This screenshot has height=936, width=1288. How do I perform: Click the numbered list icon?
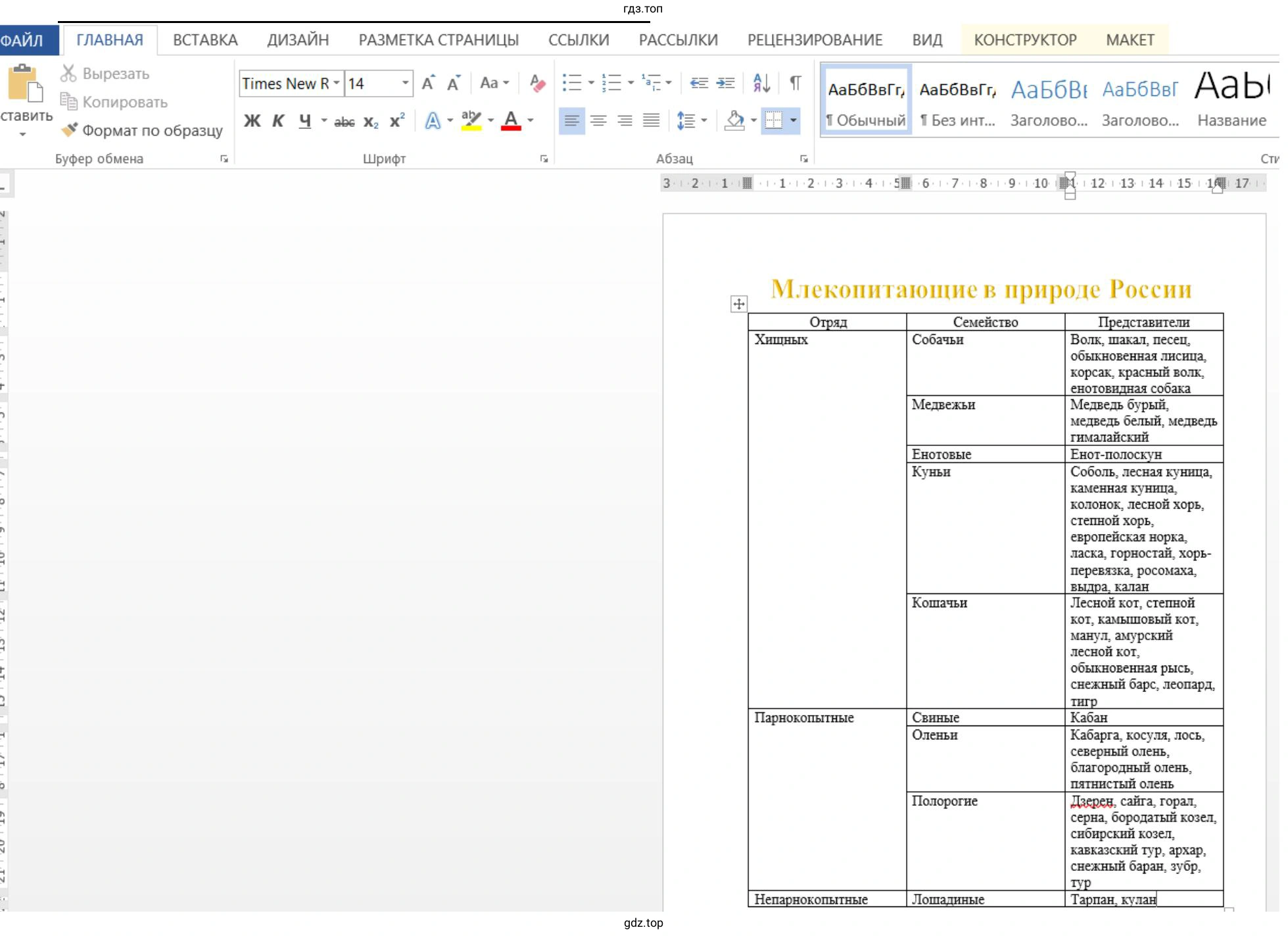(611, 83)
